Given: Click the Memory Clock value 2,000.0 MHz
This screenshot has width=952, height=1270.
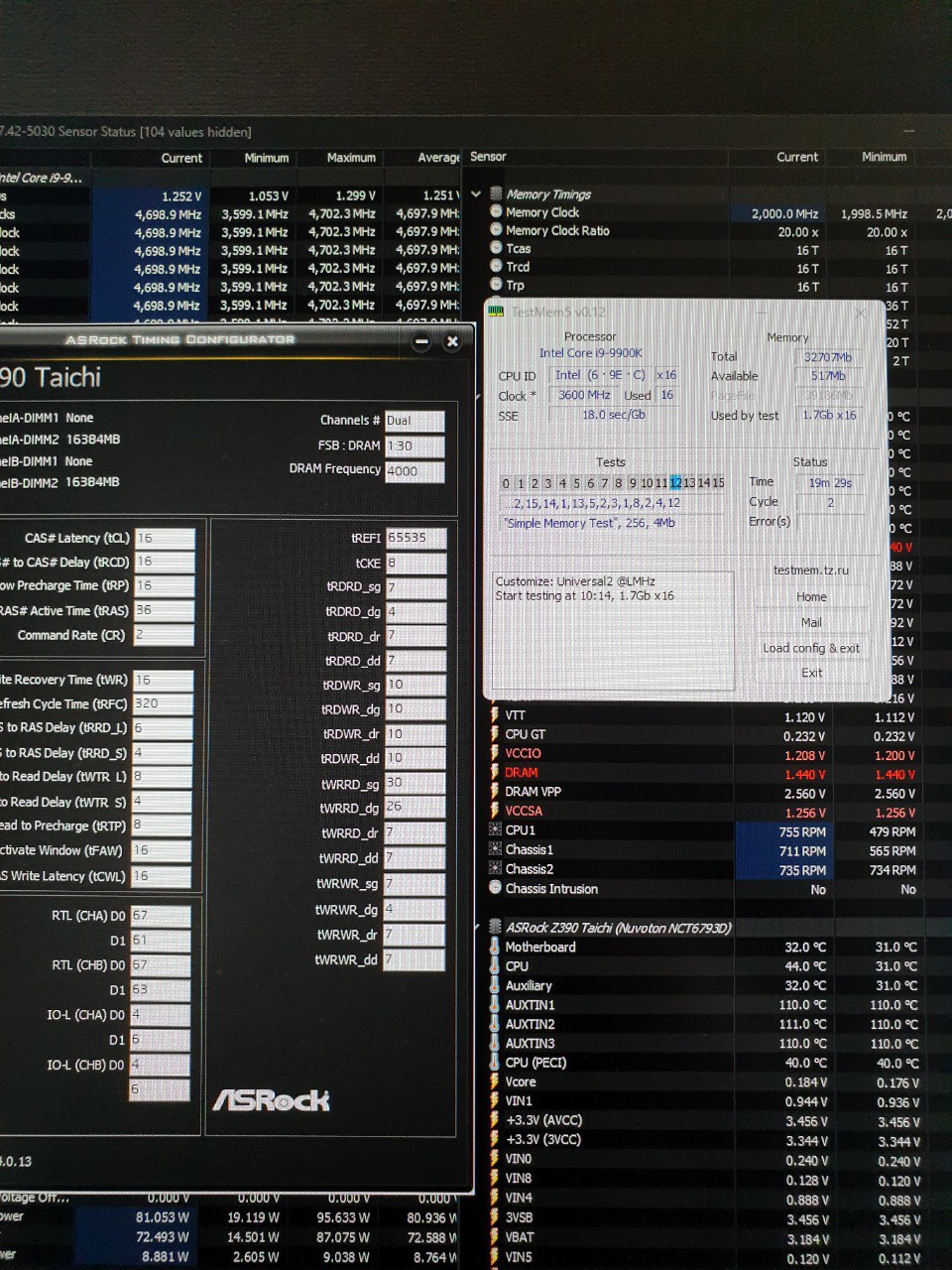Looking at the screenshot, I should tap(785, 213).
